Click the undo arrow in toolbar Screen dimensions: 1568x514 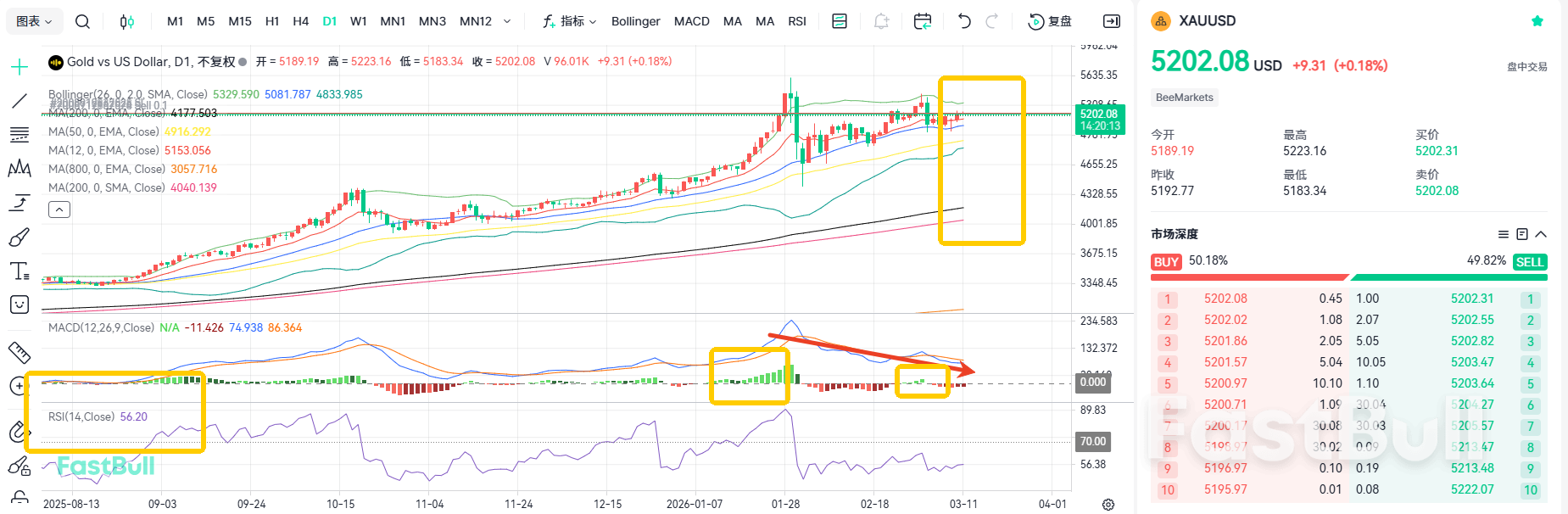[x=964, y=21]
